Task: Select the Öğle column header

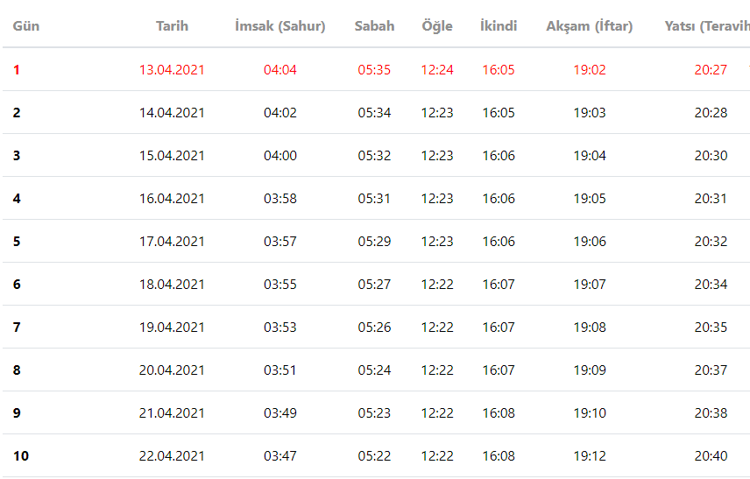Action: (437, 26)
